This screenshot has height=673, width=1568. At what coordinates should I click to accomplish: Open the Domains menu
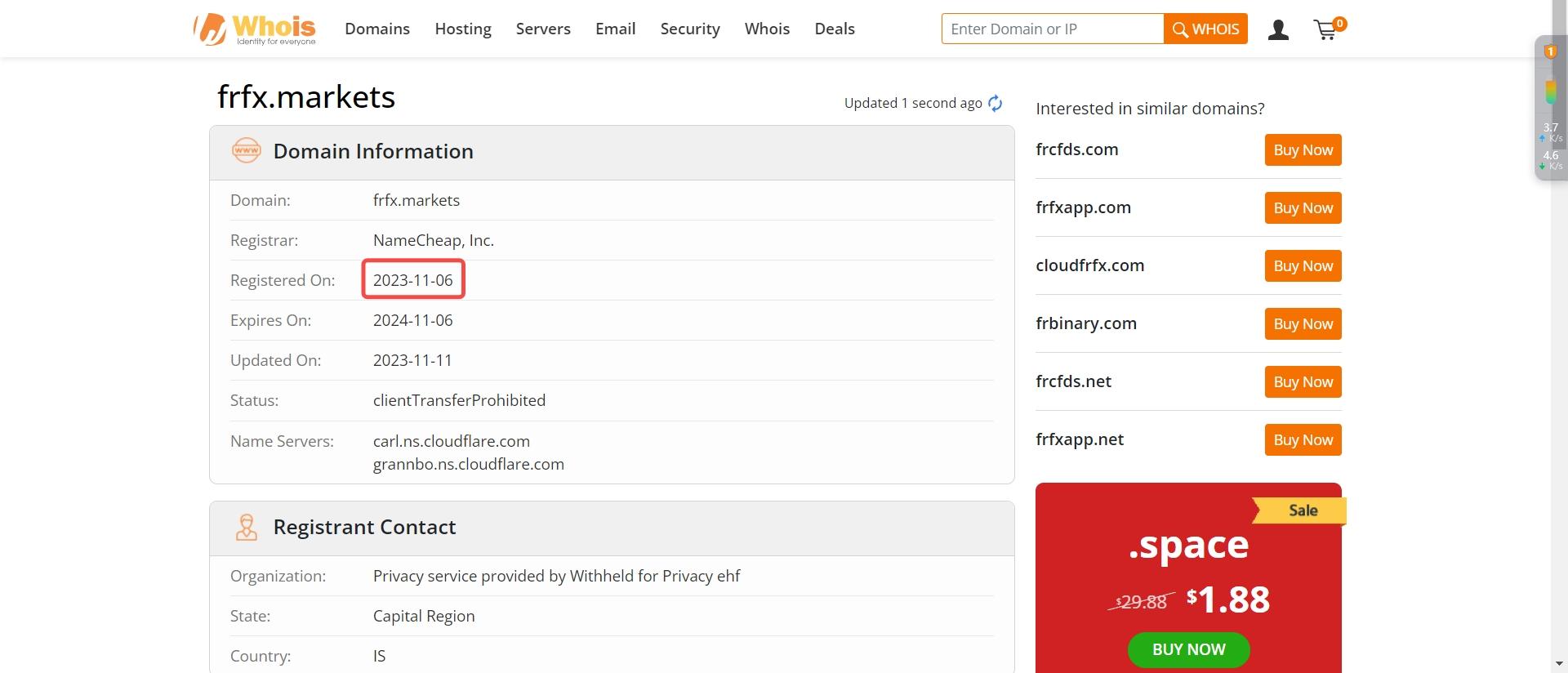pos(377,29)
